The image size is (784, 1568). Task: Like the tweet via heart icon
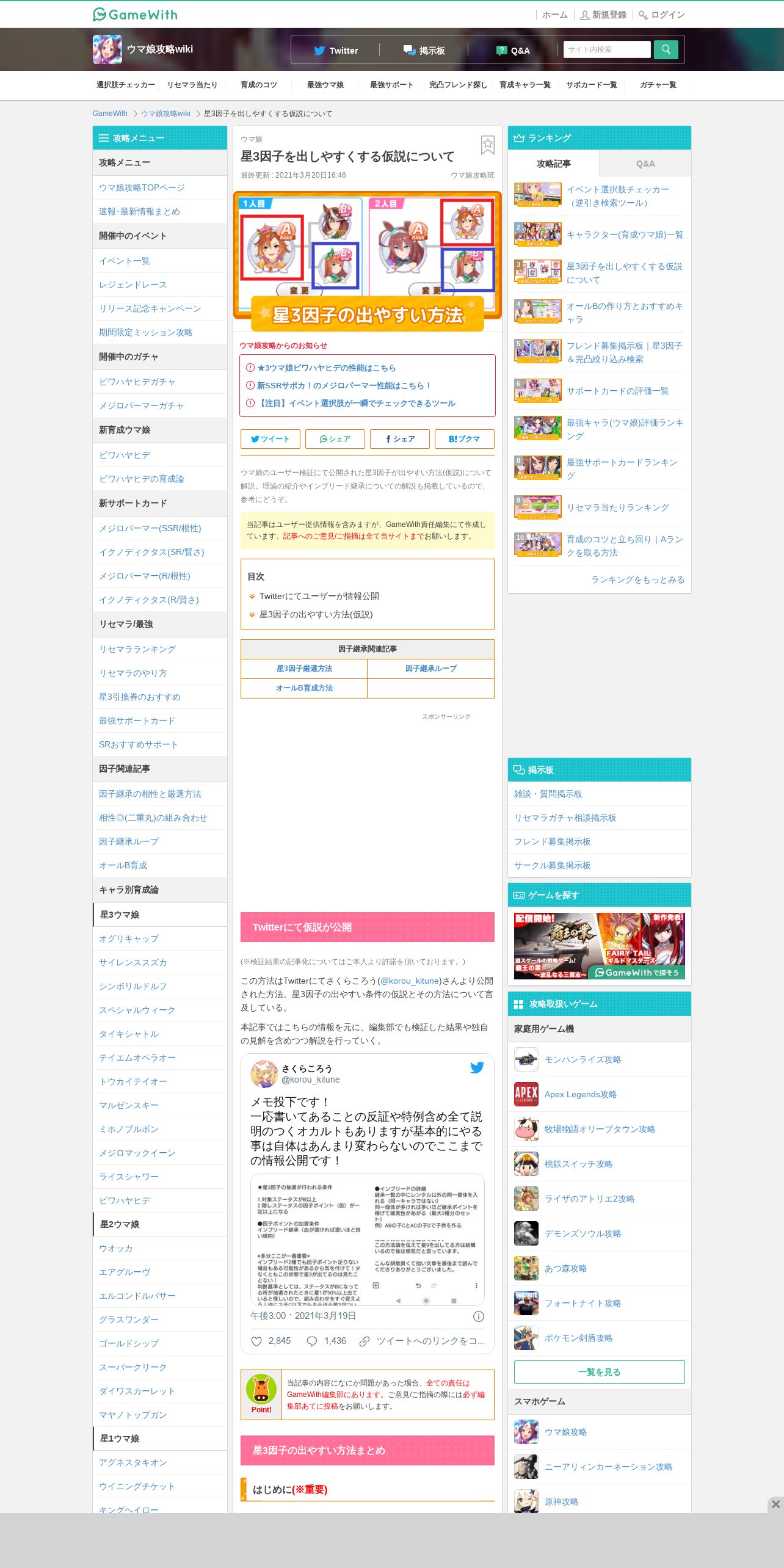coord(256,1341)
